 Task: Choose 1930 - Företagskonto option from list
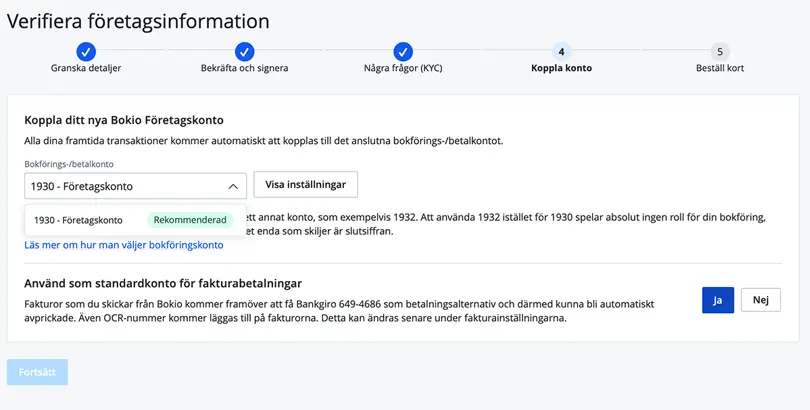point(78,220)
